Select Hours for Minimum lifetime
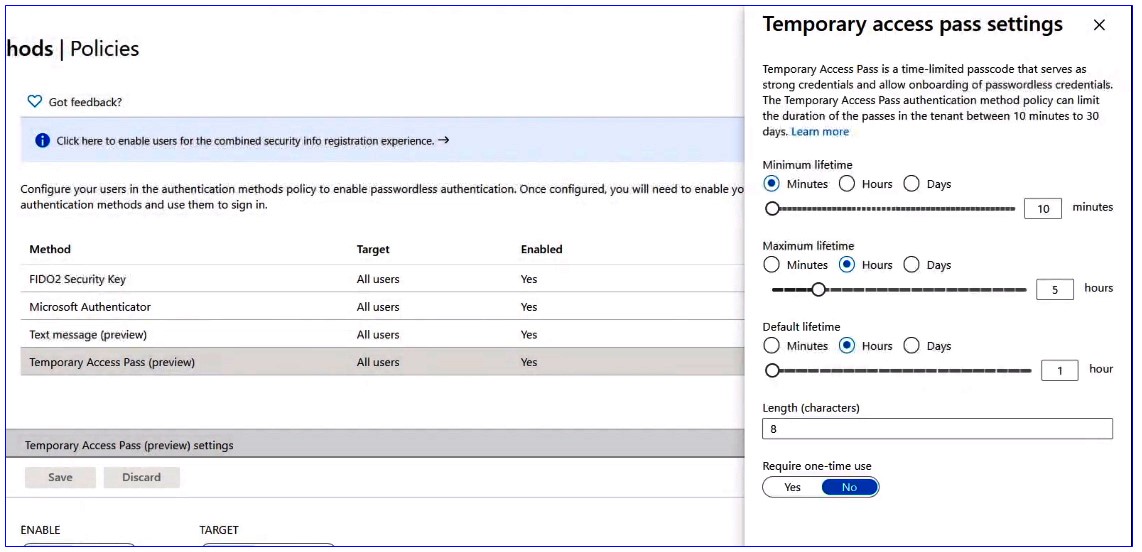1142x552 pixels. coord(846,184)
